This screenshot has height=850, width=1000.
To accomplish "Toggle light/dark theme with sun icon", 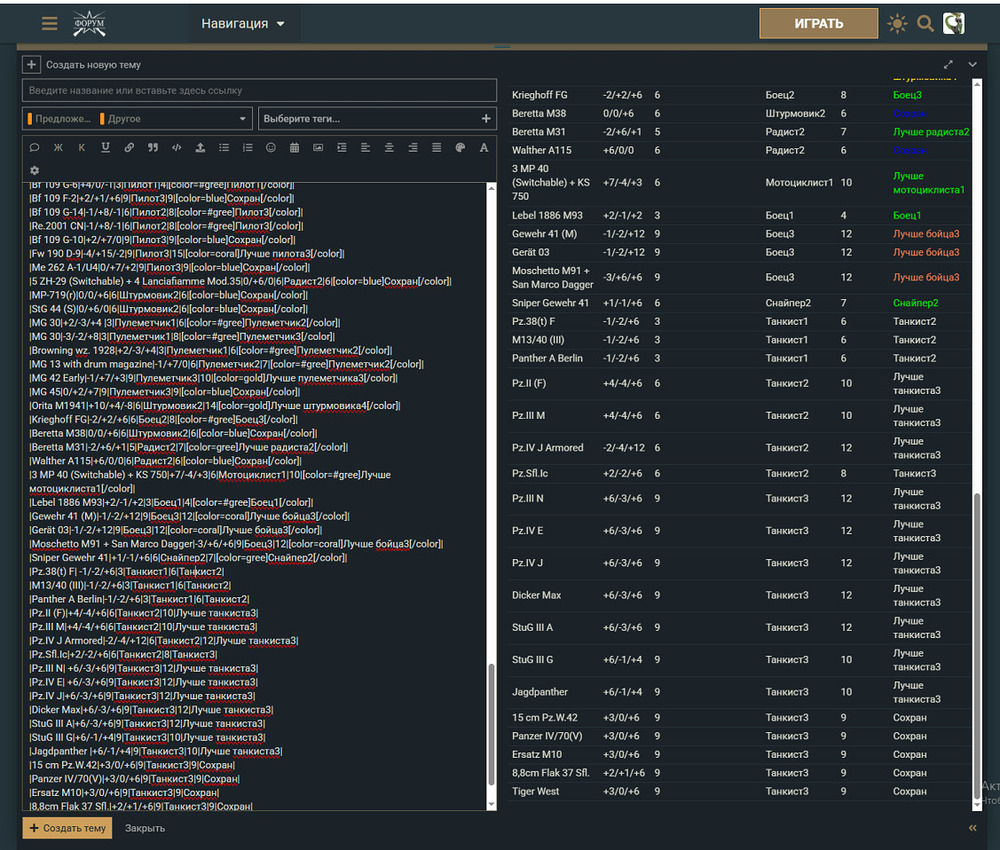I will click(897, 24).
